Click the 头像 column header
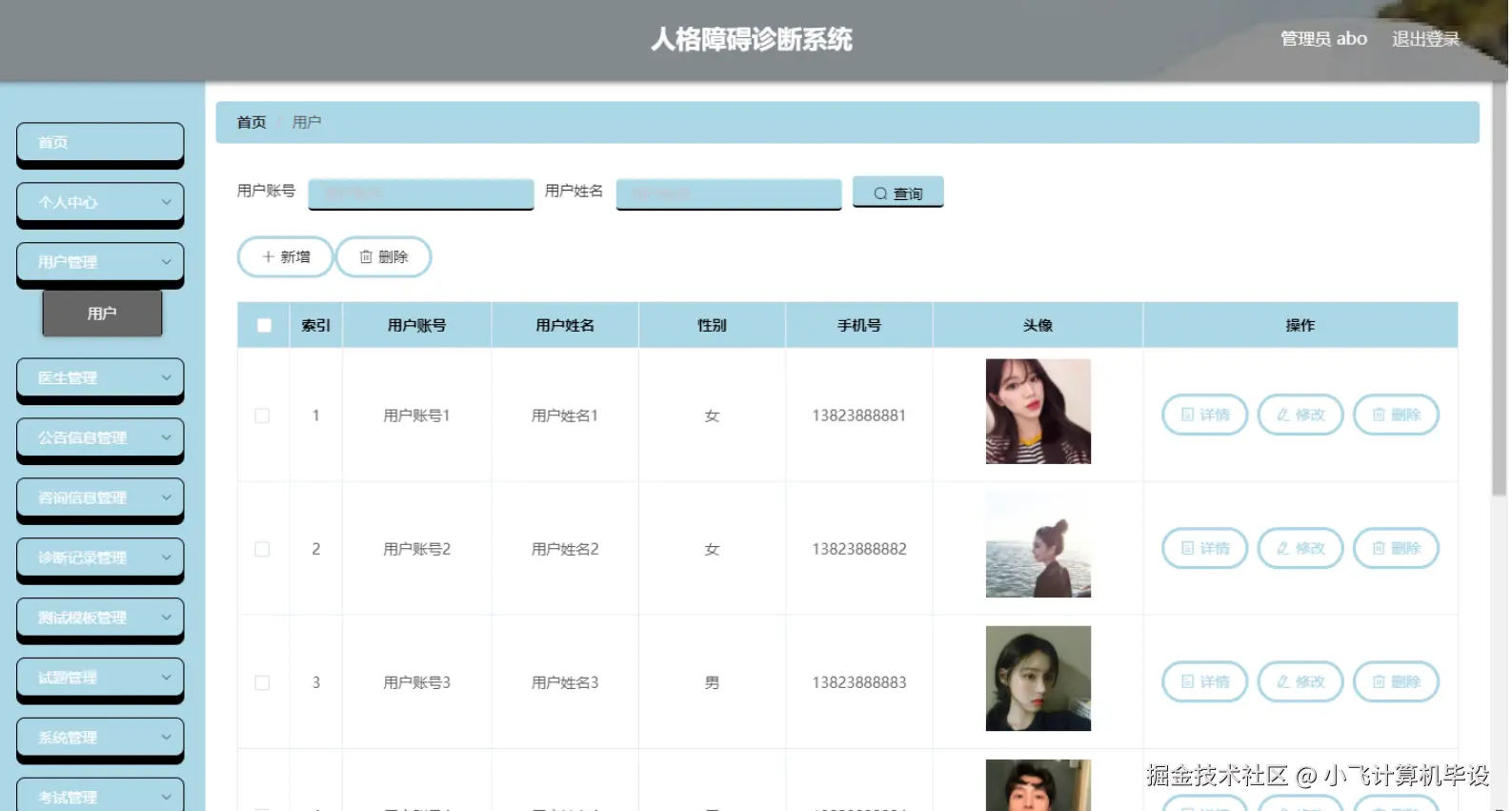 click(x=1038, y=326)
